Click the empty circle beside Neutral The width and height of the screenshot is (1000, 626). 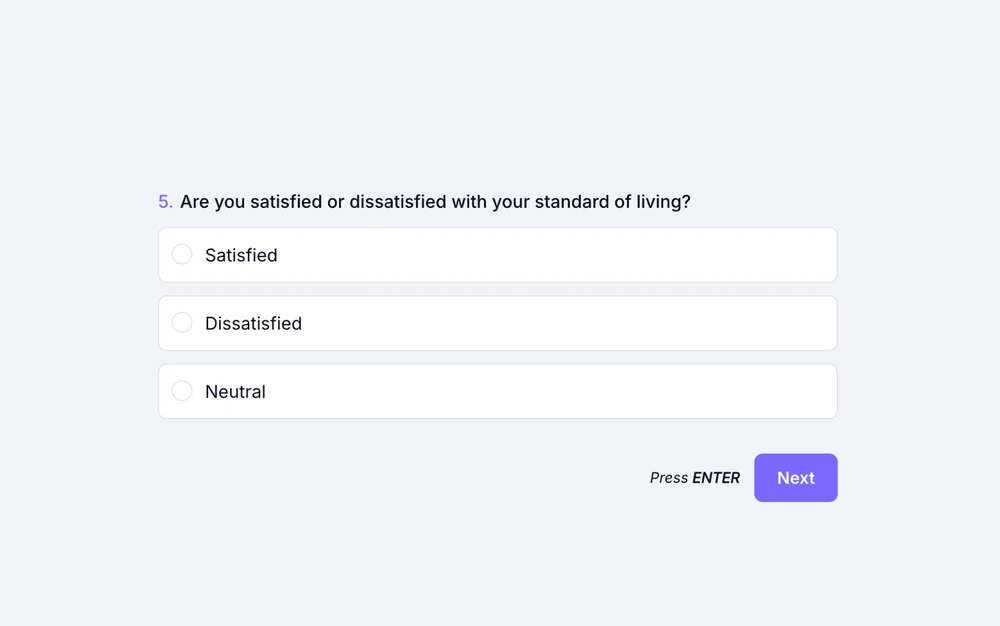click(x=182, y=390)
